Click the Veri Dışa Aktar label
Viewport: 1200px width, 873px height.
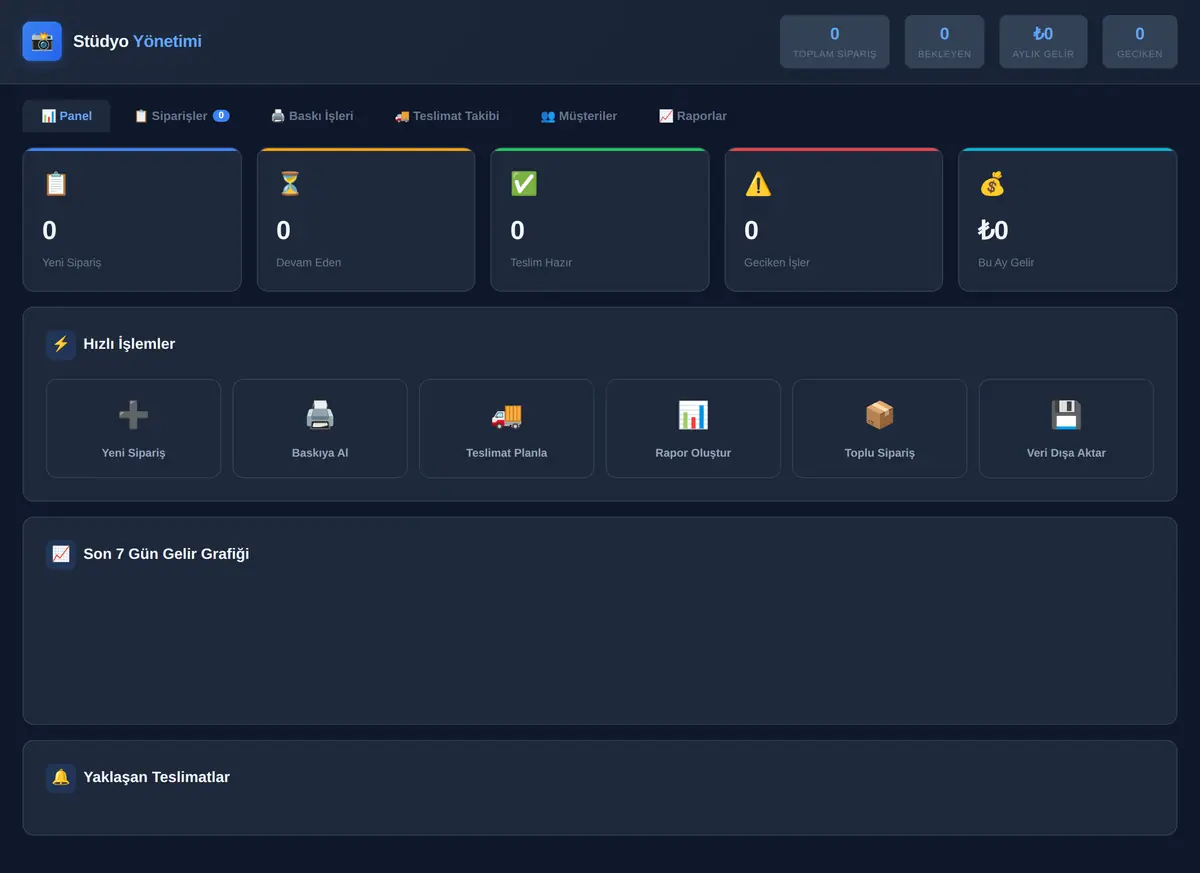[x=1066, y=453]
